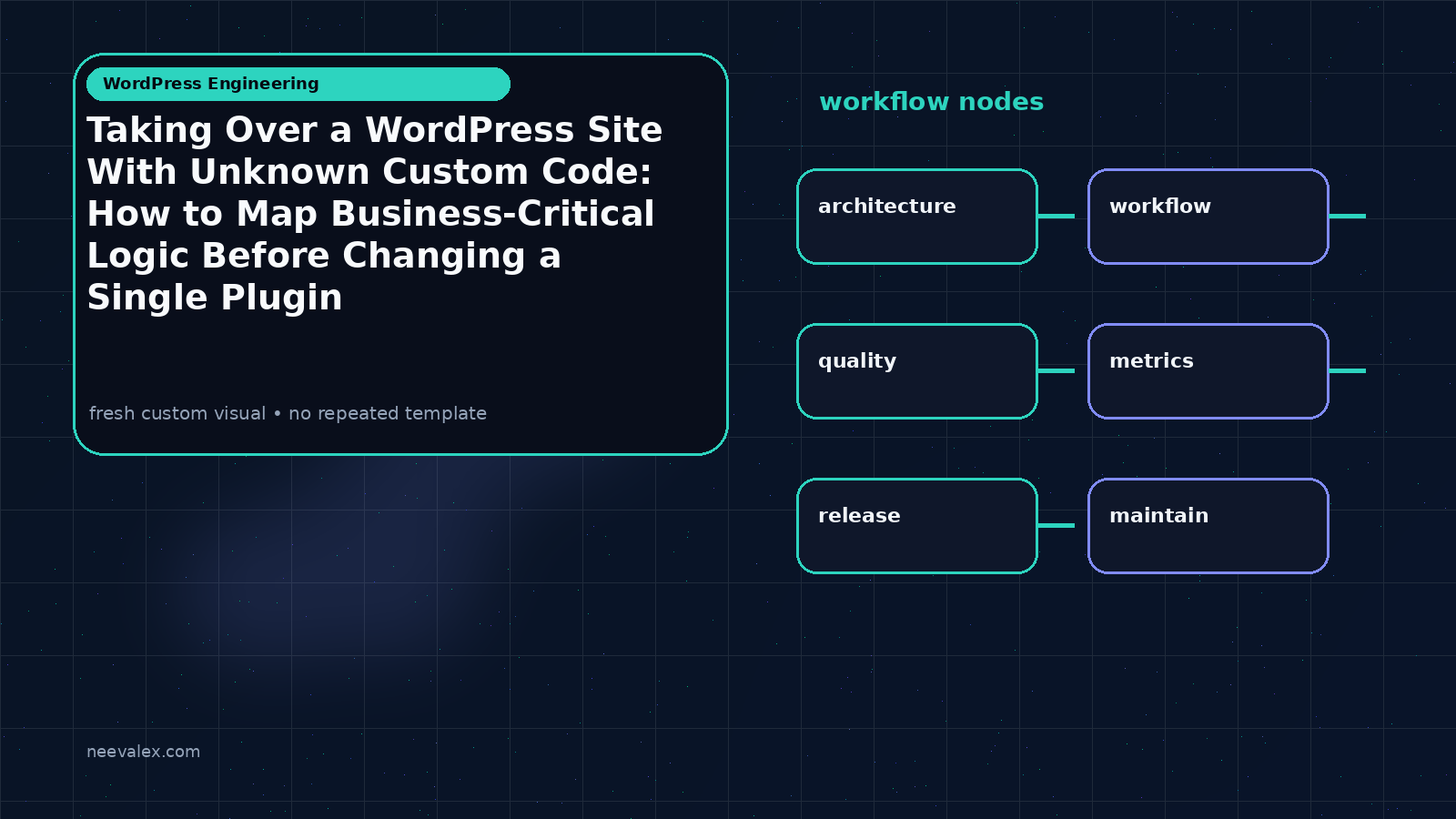The height and width of the screenshot is (819, 1456).
Task: Click the article title "Taking Over a WordPress Site"
Action: (374, 213)
